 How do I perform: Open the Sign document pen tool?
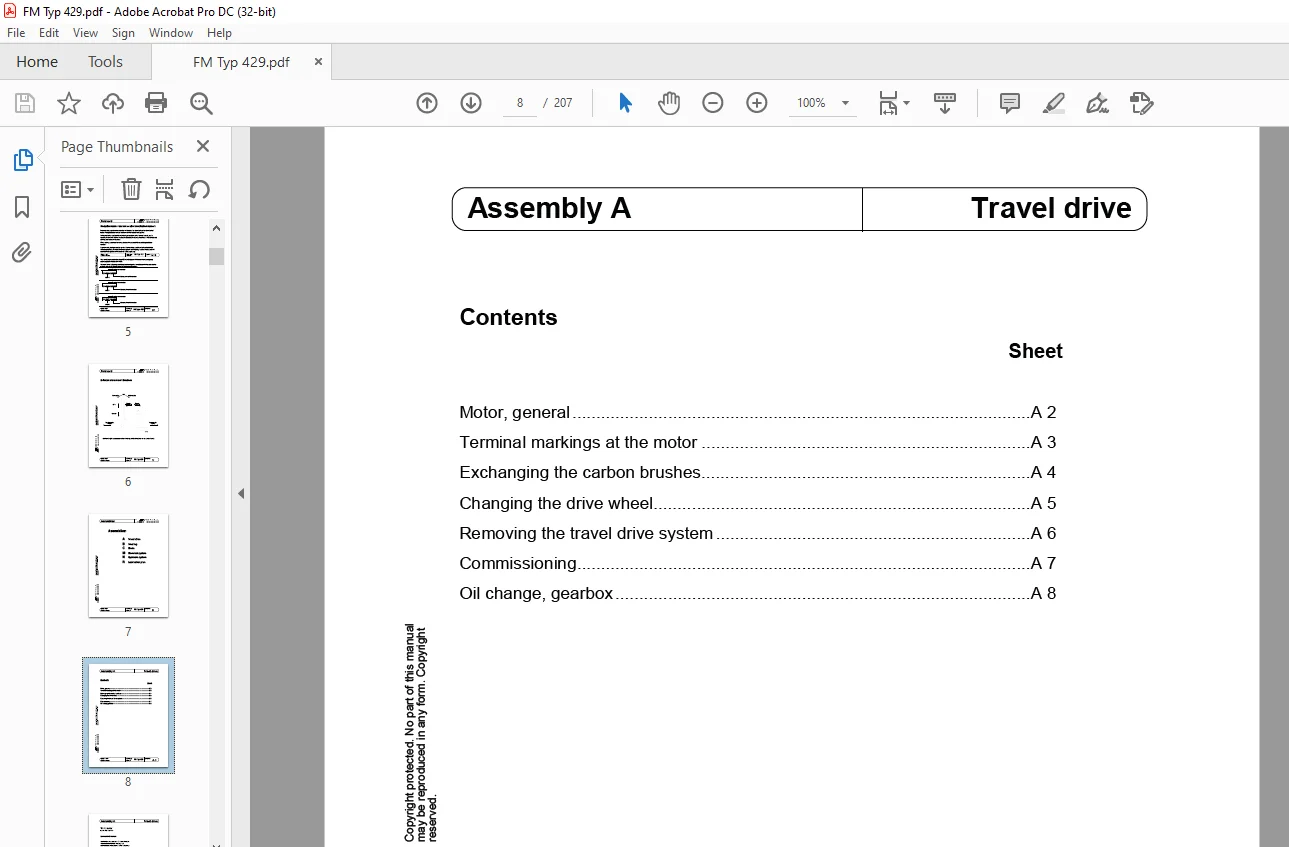tap(1097, 103)
